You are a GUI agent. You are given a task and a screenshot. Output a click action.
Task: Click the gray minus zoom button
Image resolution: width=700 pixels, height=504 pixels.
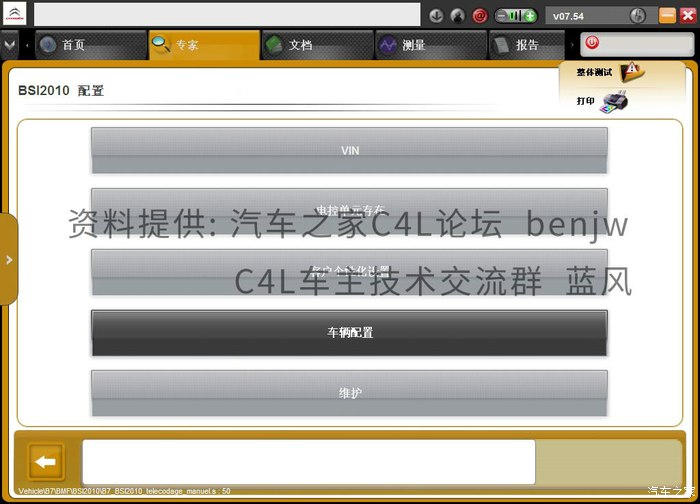click(x=502, y=16)
